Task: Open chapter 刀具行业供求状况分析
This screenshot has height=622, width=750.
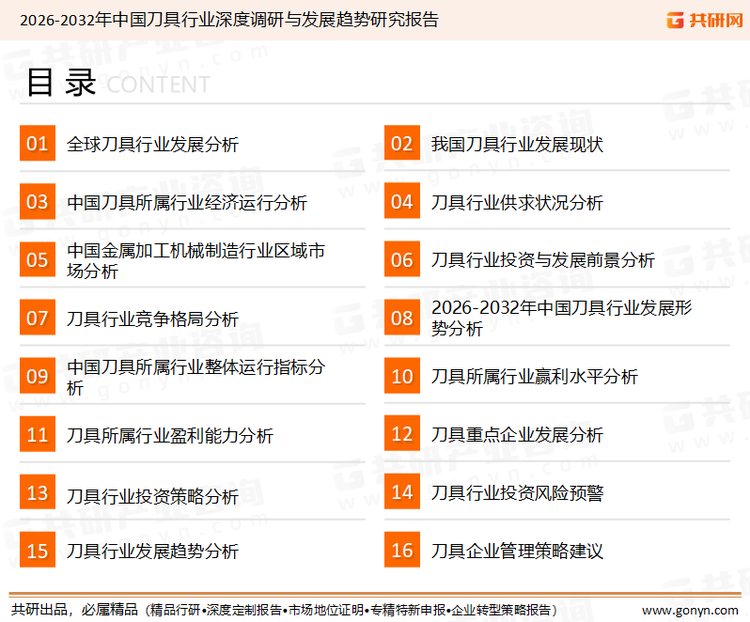Action: tap(517, 202)
